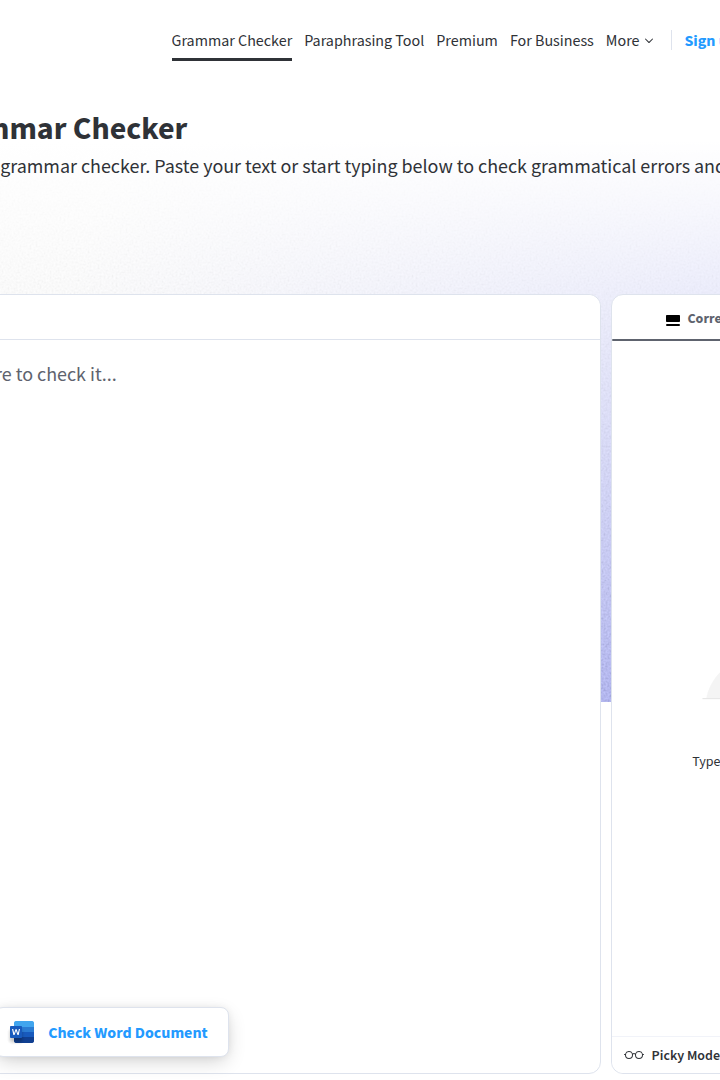Expand the More dropdown menu

click(x=629, y=41)
